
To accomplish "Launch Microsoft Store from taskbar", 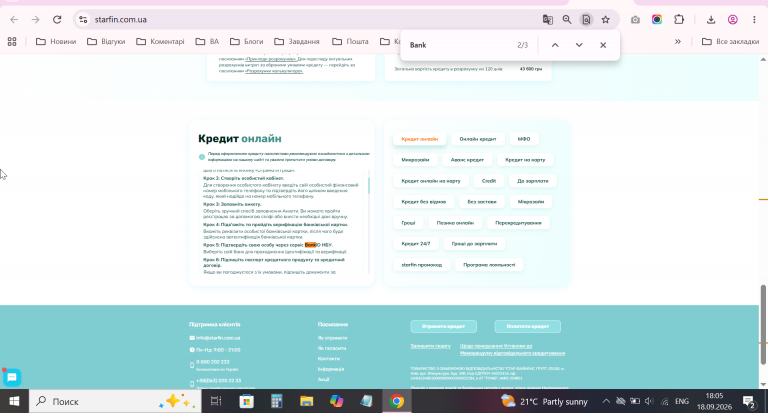I will (x=246, y=401).
